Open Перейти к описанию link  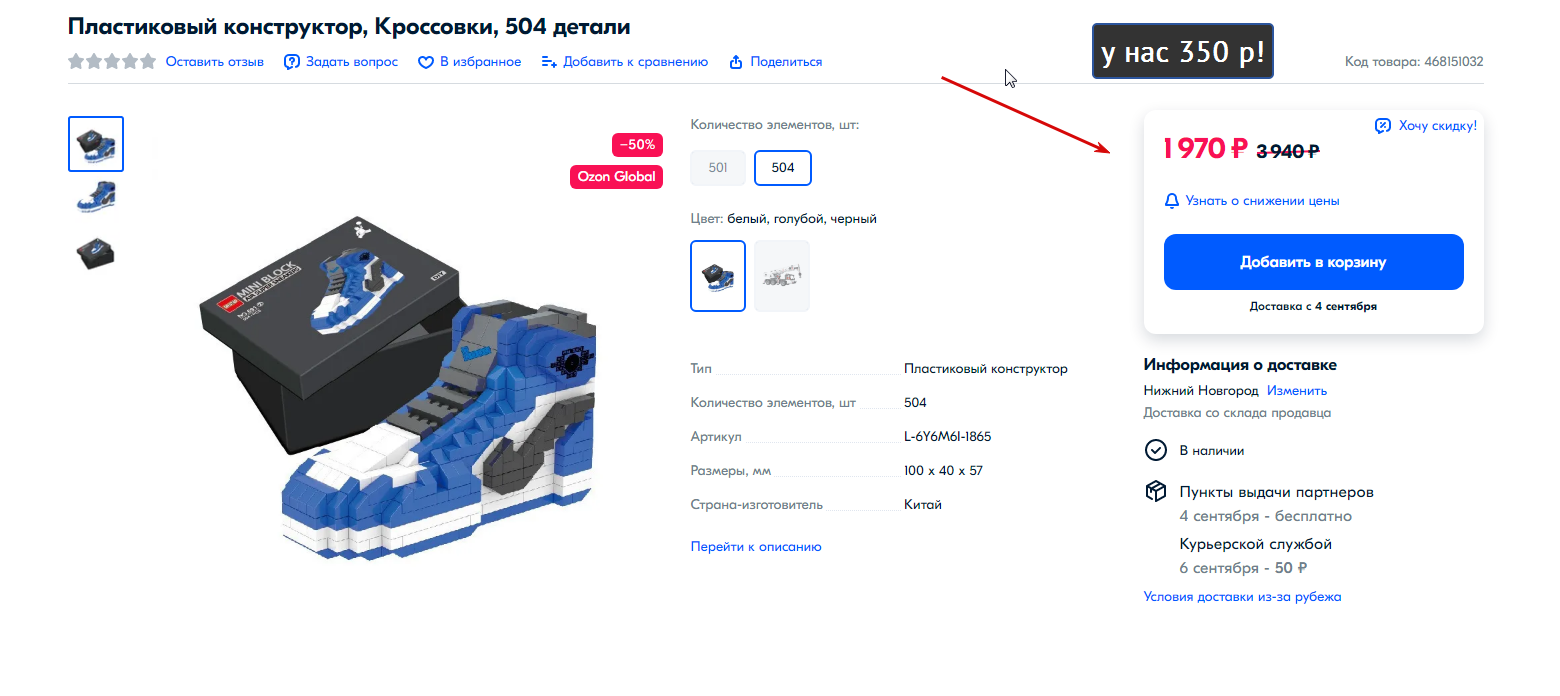pos(756,547)
